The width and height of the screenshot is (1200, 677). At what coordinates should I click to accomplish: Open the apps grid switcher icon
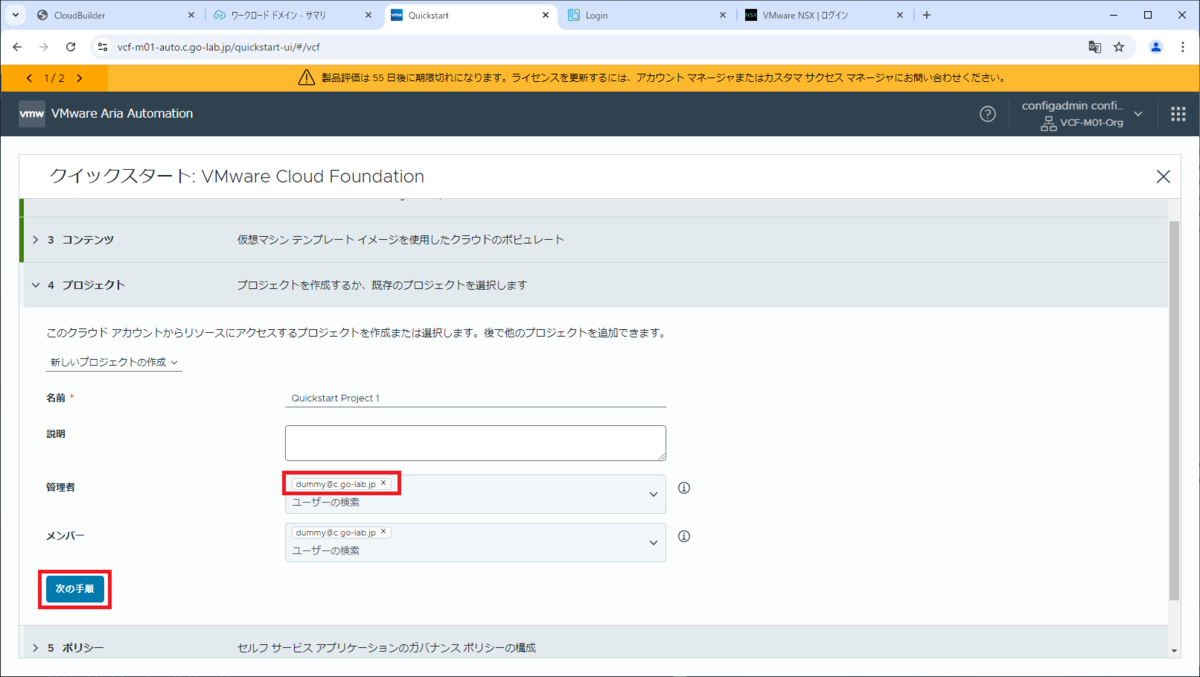(1178, 114)
